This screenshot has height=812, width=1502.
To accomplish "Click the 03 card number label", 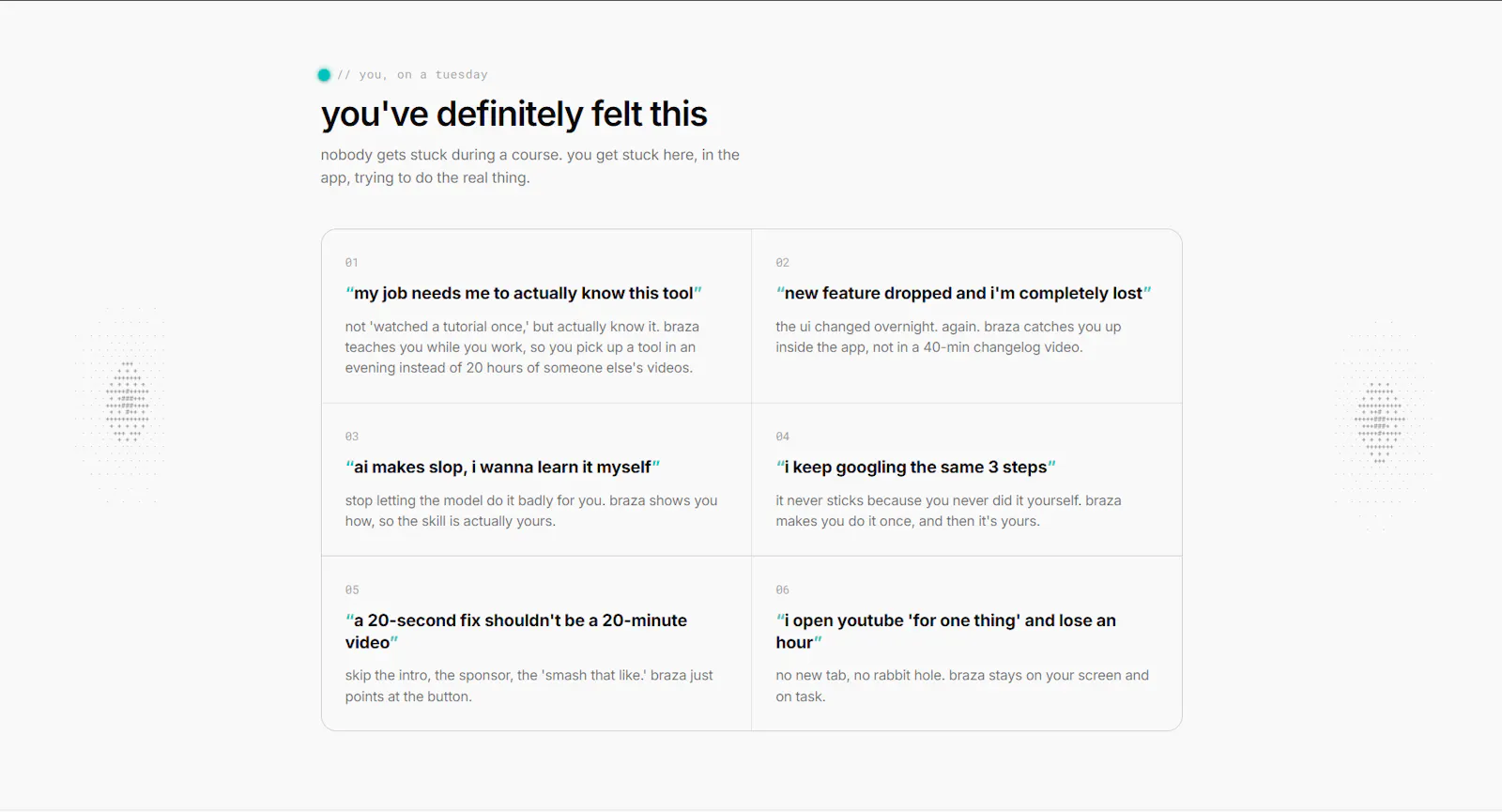I will (x=351, y=437).
